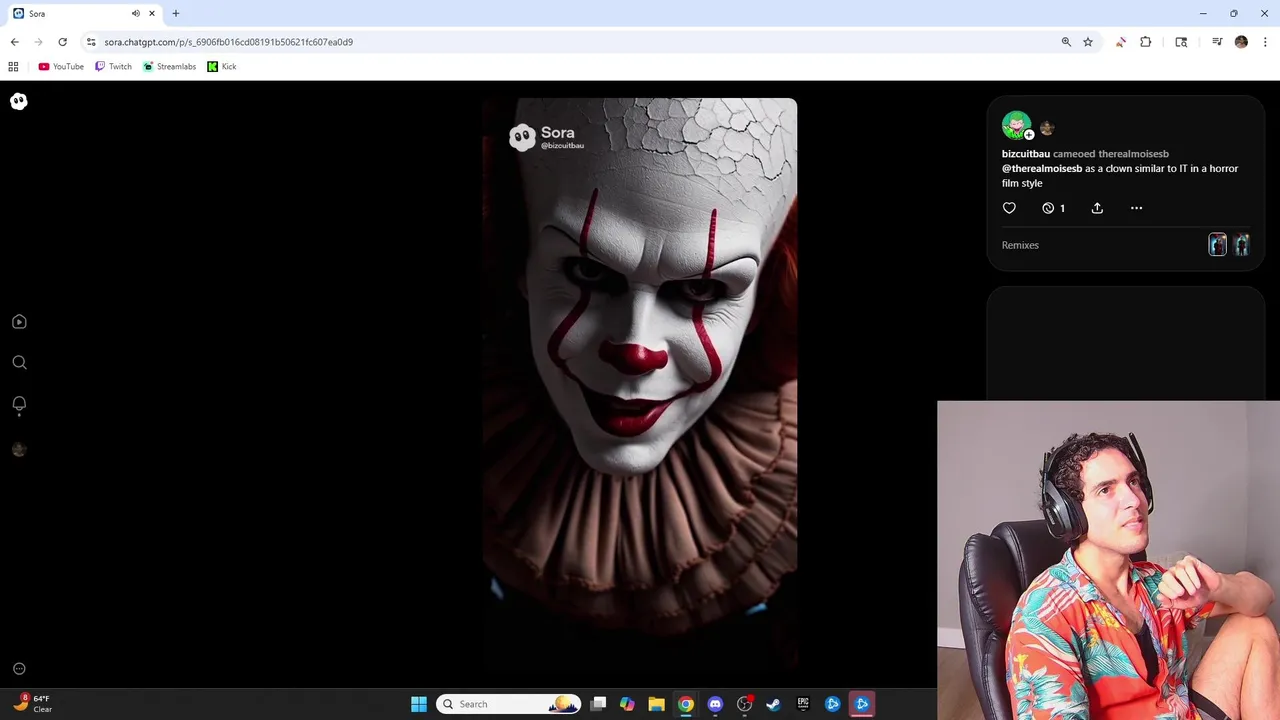Reload the Sora page
Viewport: 1280px width, 720px height.
[x=62, y=42]
